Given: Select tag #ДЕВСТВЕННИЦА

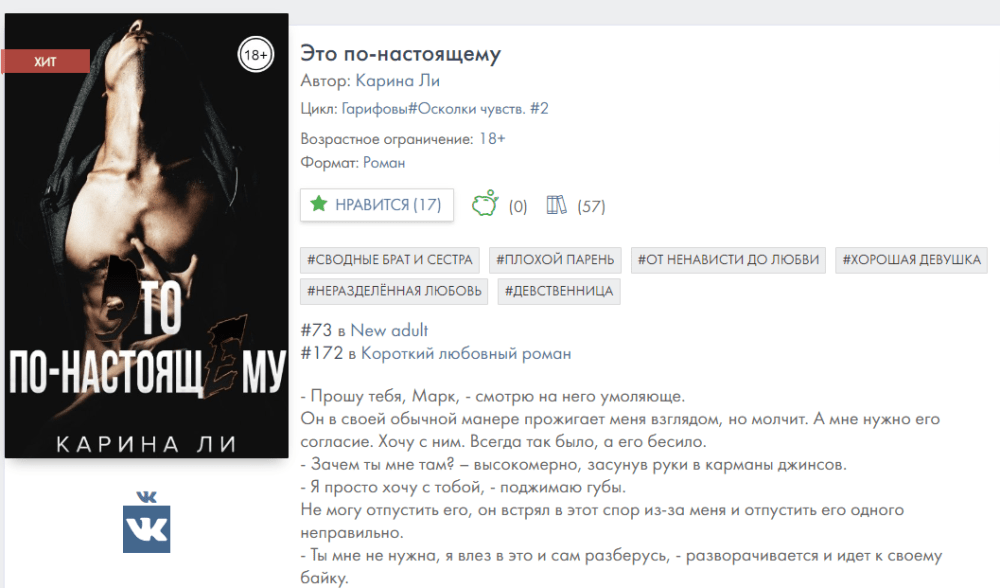Looking at the screenshot, I should coord(559,291).
